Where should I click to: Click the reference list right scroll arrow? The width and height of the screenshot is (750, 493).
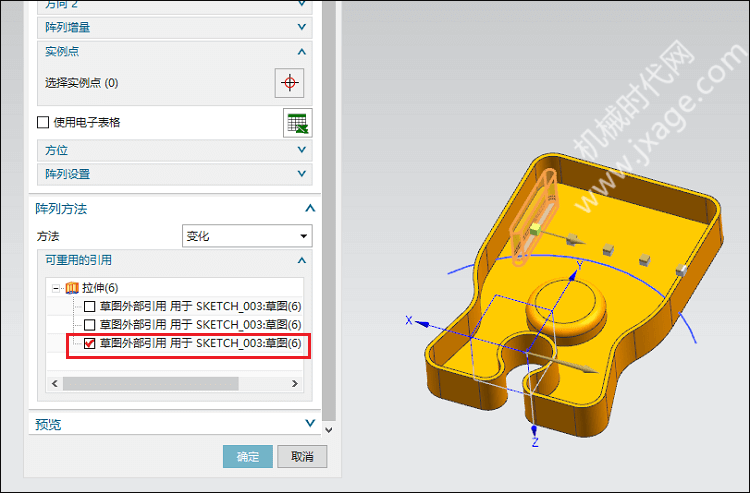(295, 383)
